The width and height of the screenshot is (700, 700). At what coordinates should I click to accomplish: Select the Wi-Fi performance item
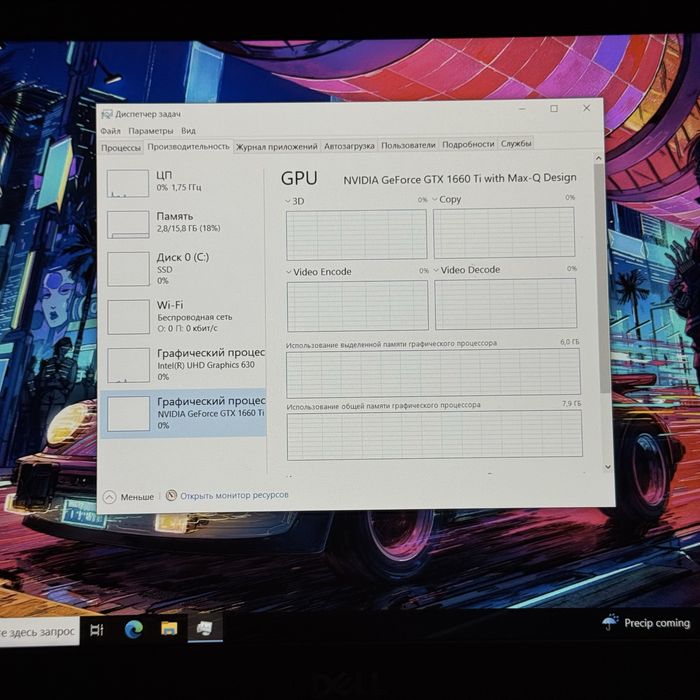point(183,317)
